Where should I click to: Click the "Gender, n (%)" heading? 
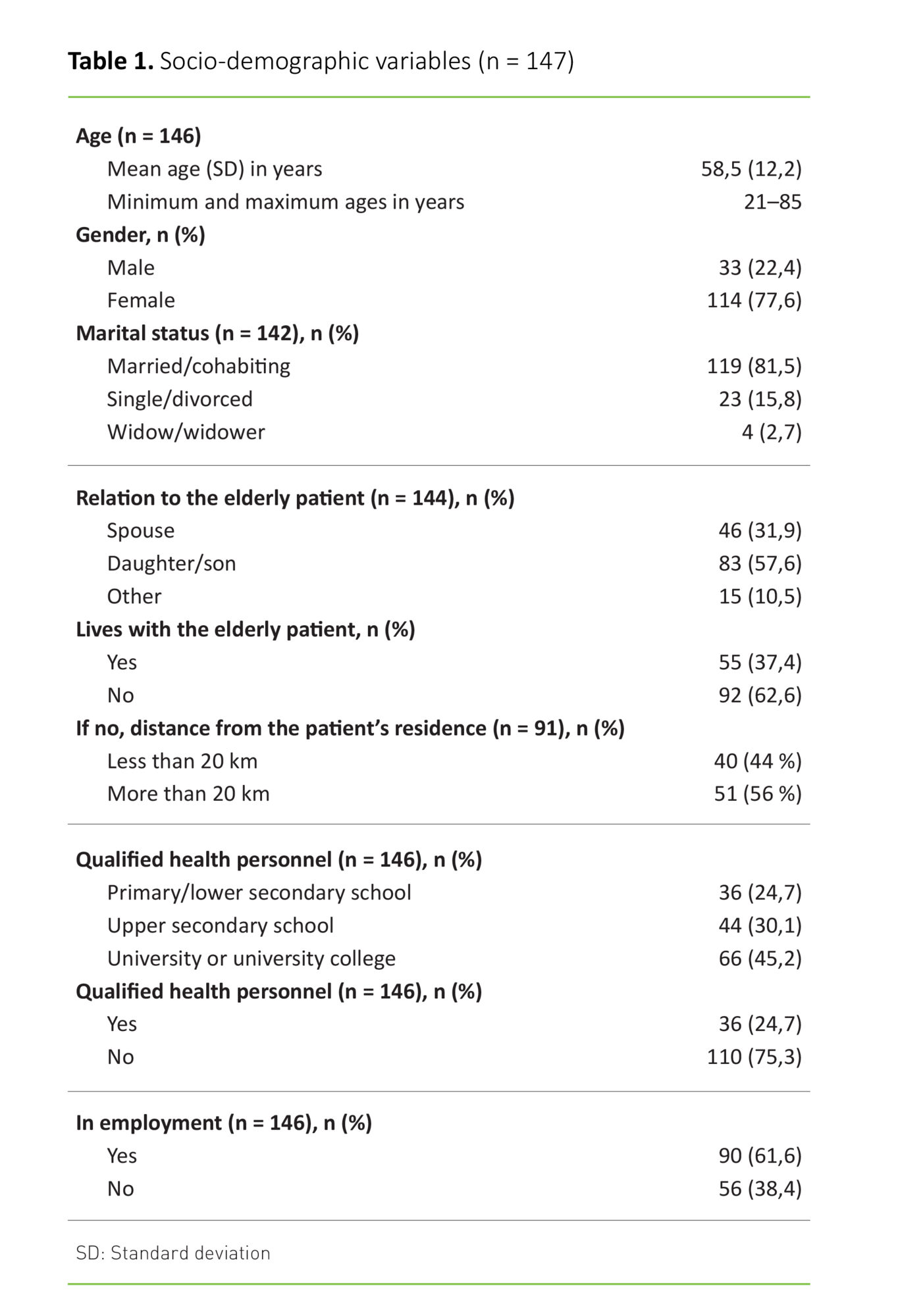pyautogui.click(x=140, y=235)
